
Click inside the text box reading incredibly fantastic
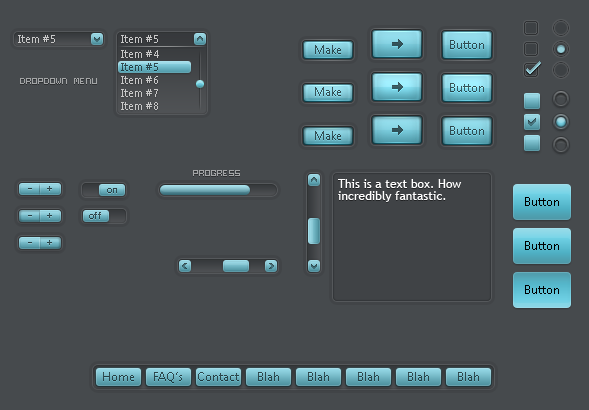click(412, 237)
